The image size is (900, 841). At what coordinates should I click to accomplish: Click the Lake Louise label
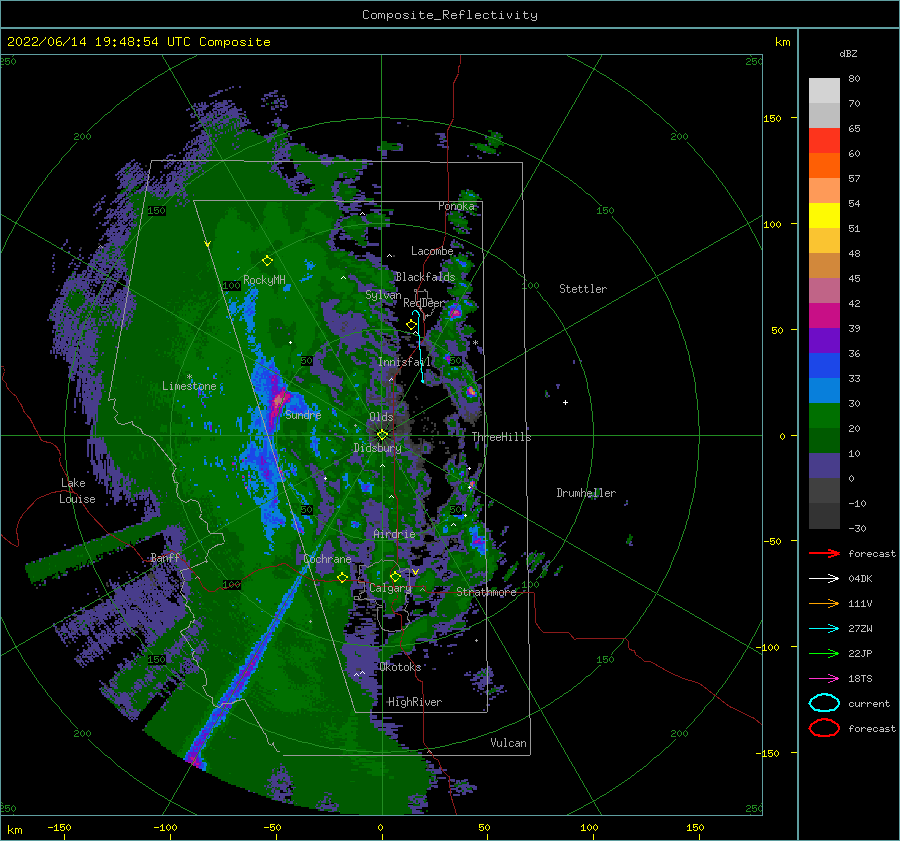(x=77, y=491)
